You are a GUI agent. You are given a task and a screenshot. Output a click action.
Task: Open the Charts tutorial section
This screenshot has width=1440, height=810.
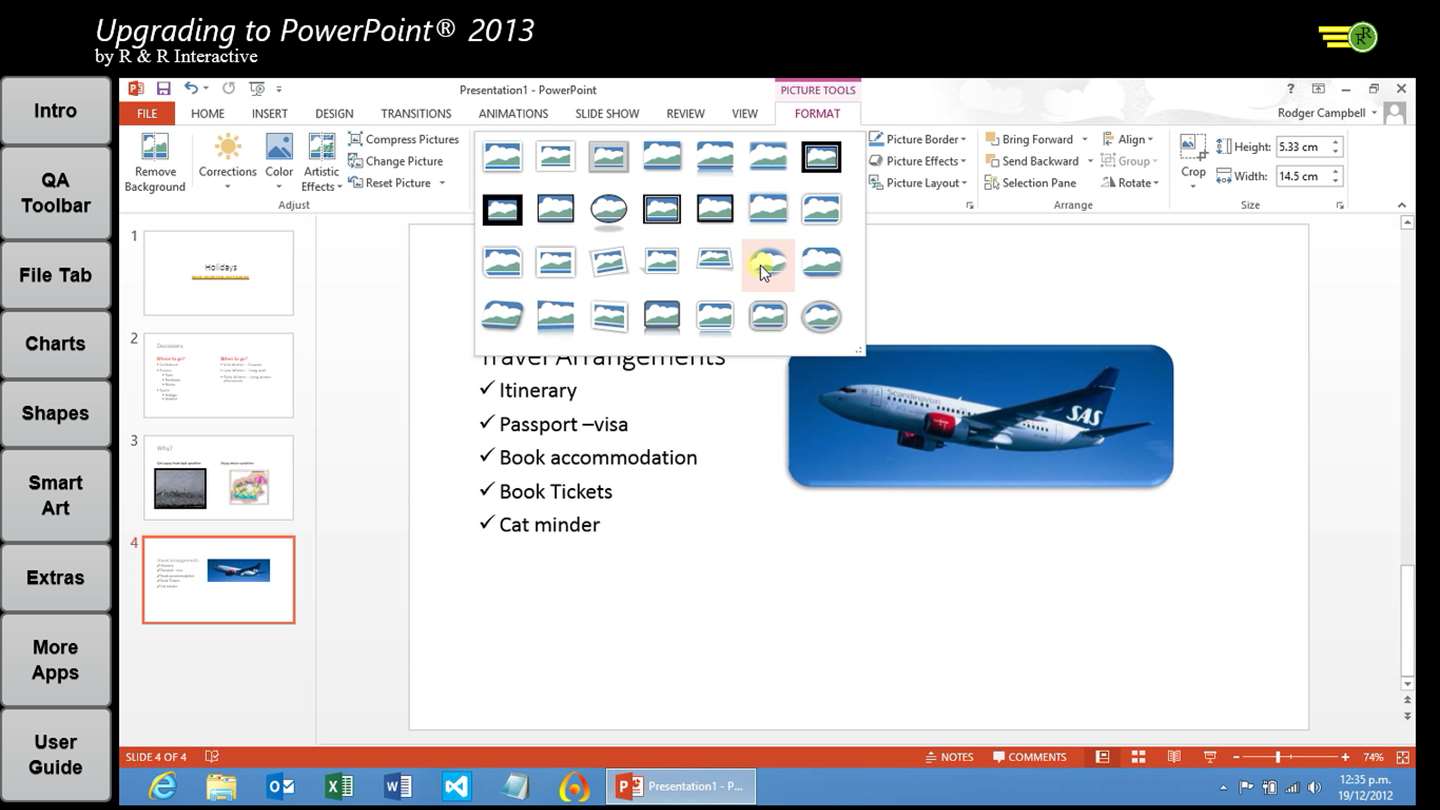tap(55, 344)
